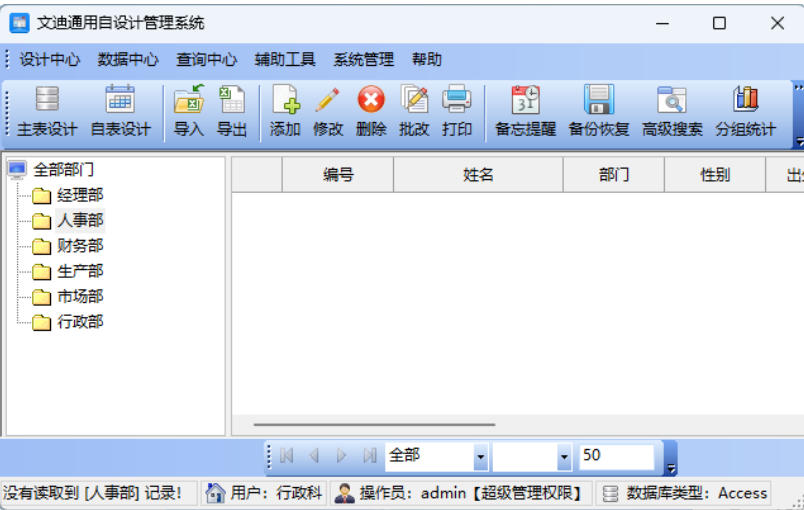Select the 财务部 department label
Image resolution: width=804 pixels, height=510 pixels.
81,246
